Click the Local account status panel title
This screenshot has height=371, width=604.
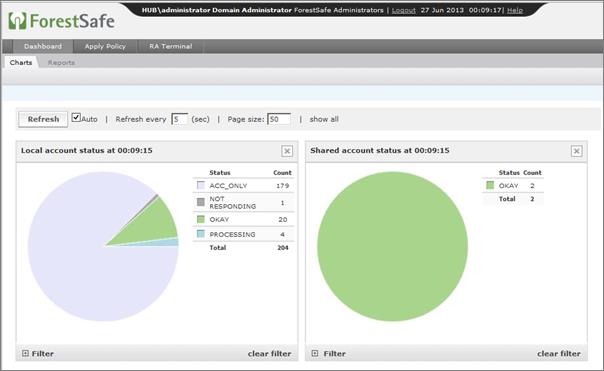87,151
